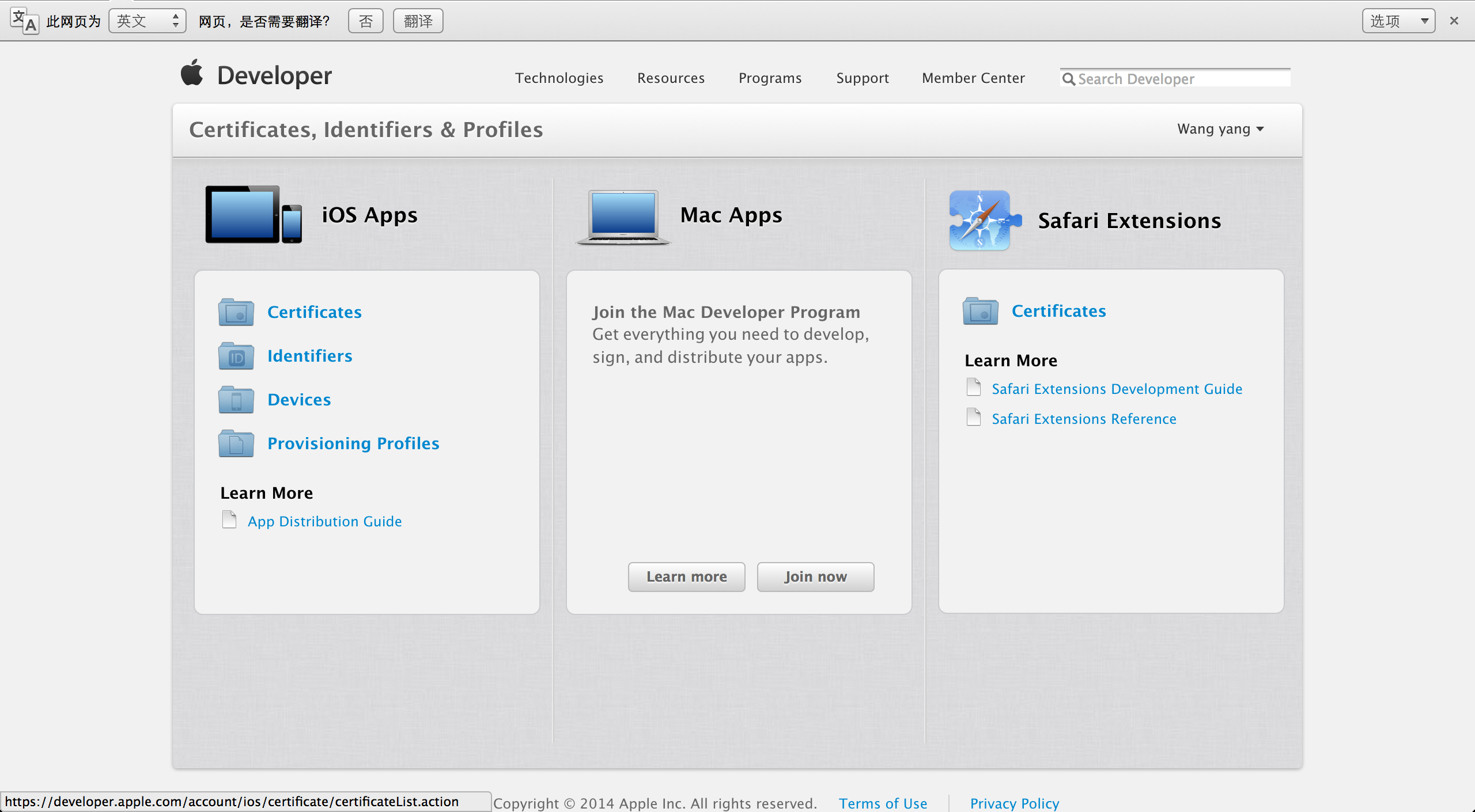
Task: Click the Identifiers ID folder icon
Action: coord(236,356)
